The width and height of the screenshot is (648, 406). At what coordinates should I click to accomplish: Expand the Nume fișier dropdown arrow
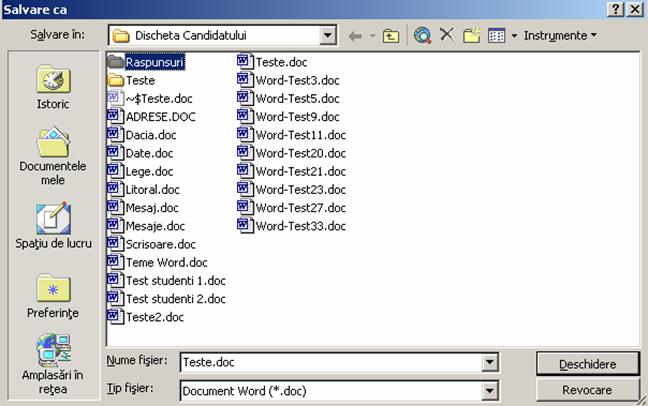click(489, 362)
